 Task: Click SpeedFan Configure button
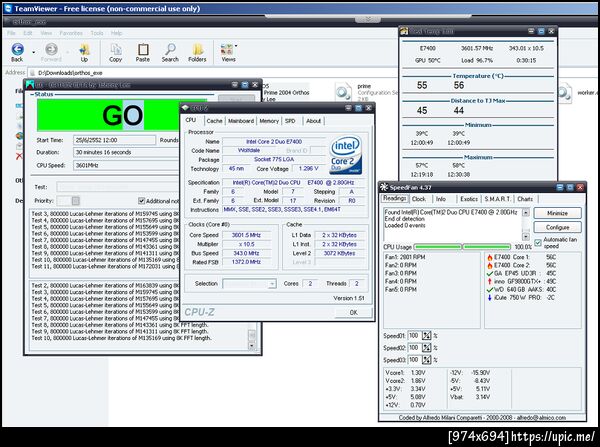coord(558,227)
